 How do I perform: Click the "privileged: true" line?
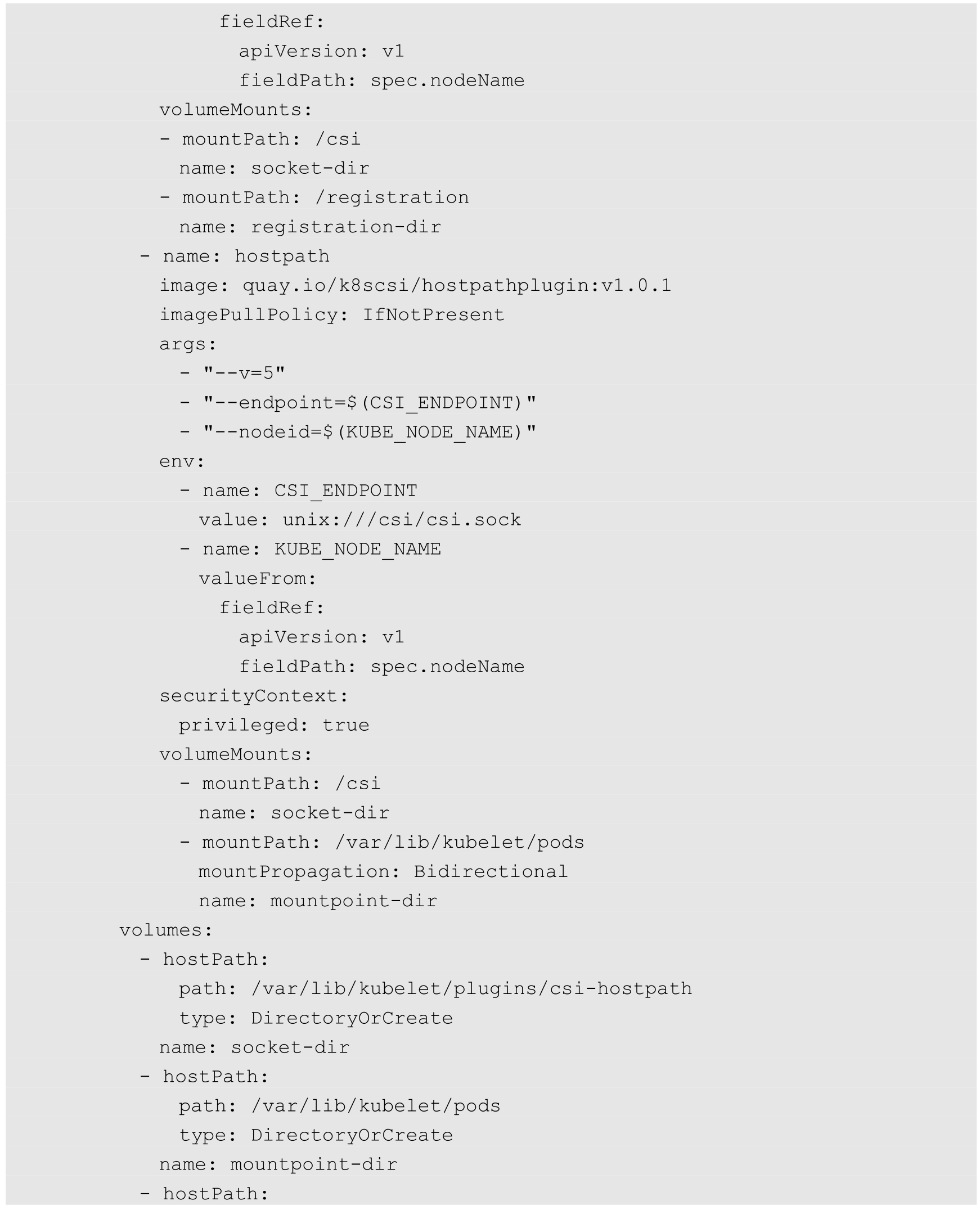tap(274, 725)
